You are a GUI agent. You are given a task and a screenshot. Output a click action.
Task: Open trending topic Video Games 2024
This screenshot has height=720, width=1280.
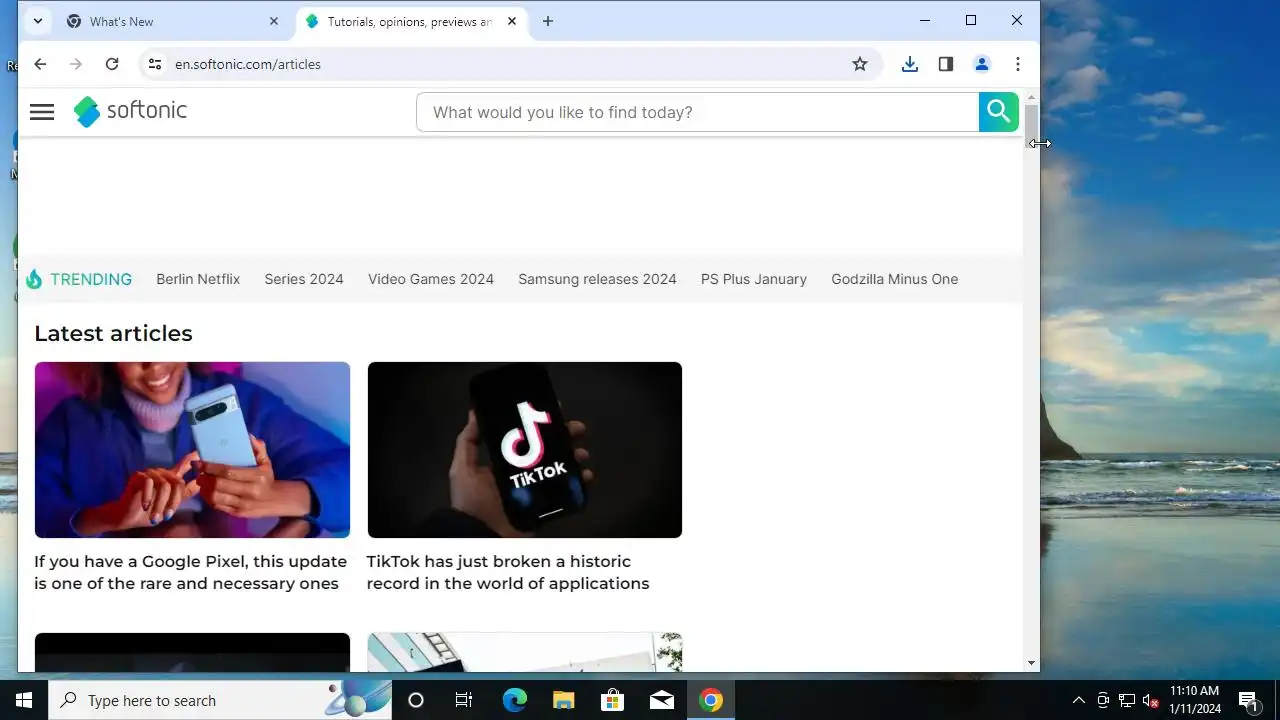click(x=431, y=279)
